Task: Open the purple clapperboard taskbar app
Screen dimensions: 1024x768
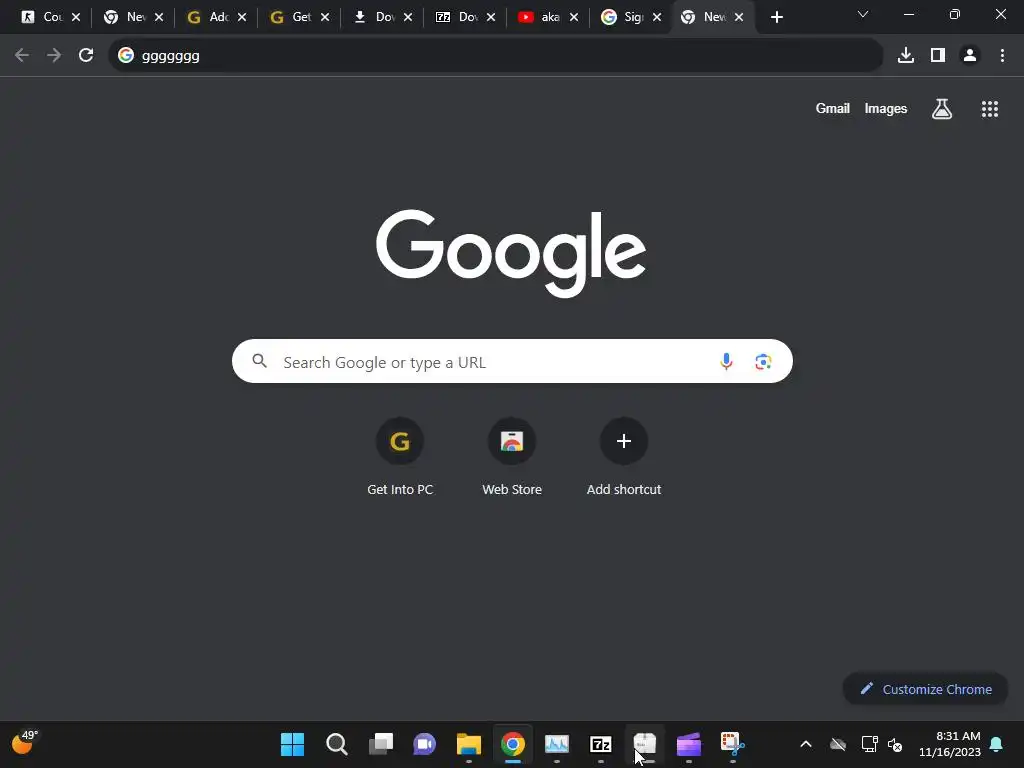Action: pyautogui.click(x=689, y=744)
